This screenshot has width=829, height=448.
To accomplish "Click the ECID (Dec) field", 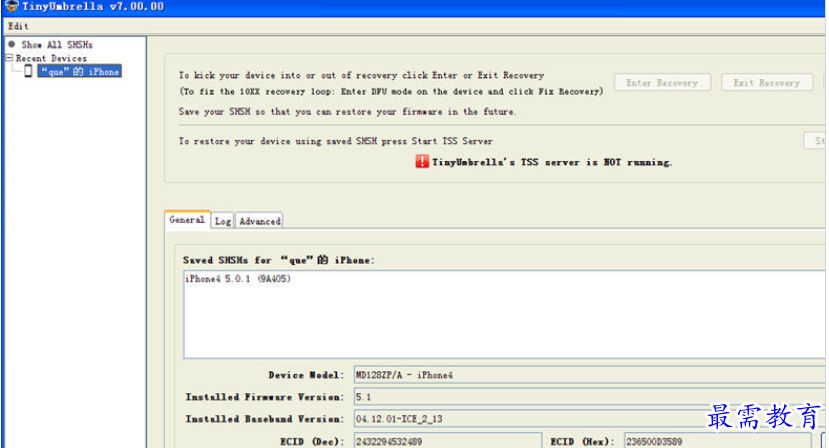I will tap(448, 441).
